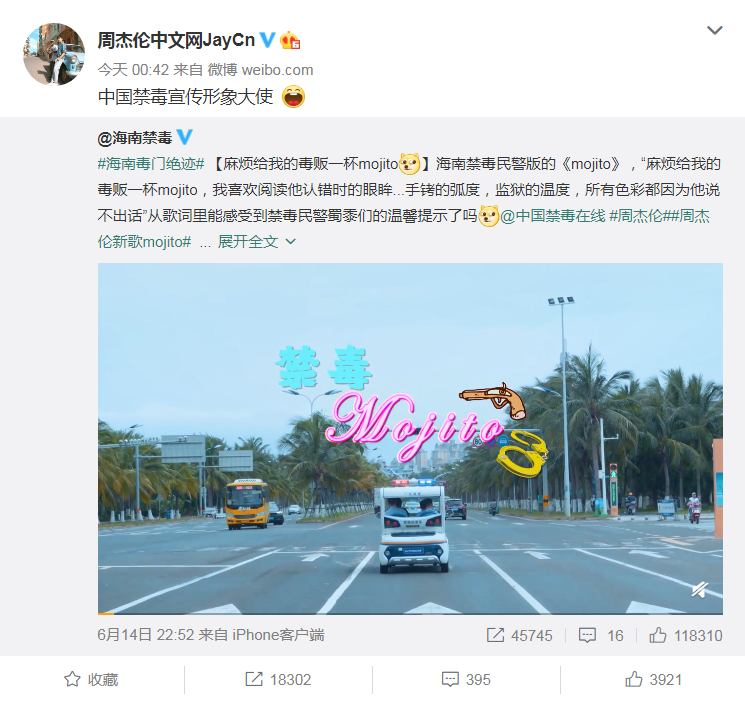
Task: Open the 395 comments button
Action: [x=466, y=679]
